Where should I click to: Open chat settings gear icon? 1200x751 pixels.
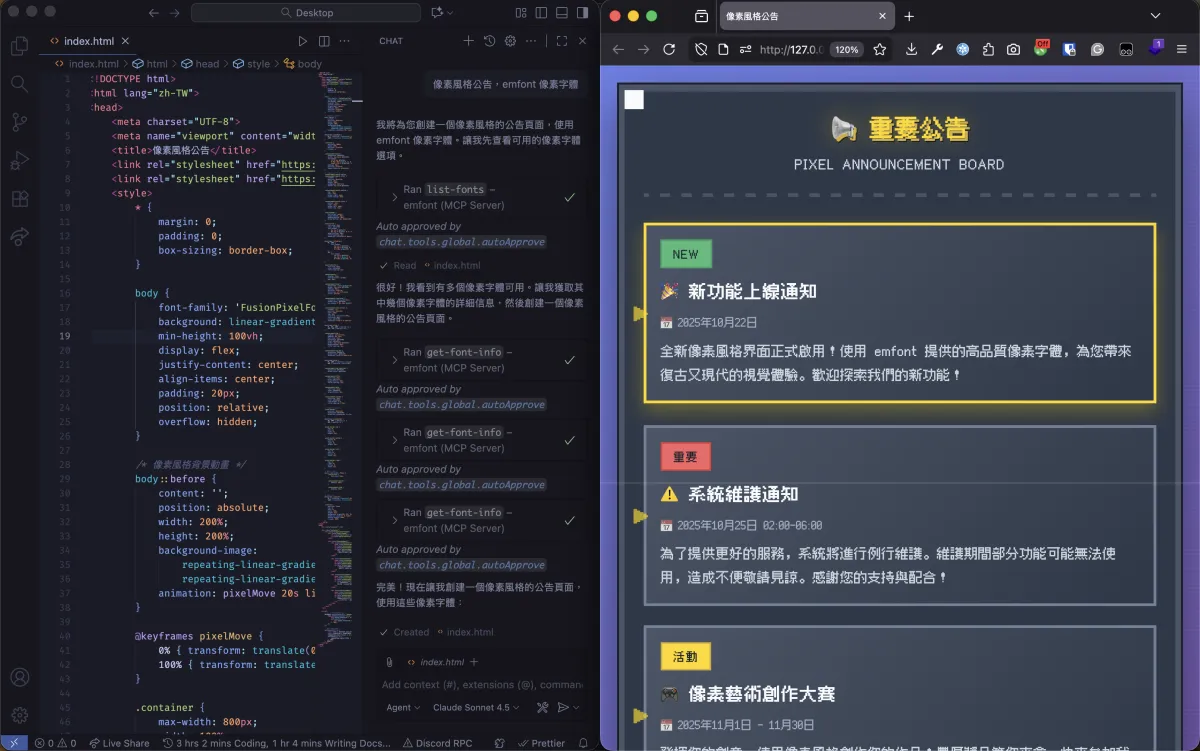point(510,41)
